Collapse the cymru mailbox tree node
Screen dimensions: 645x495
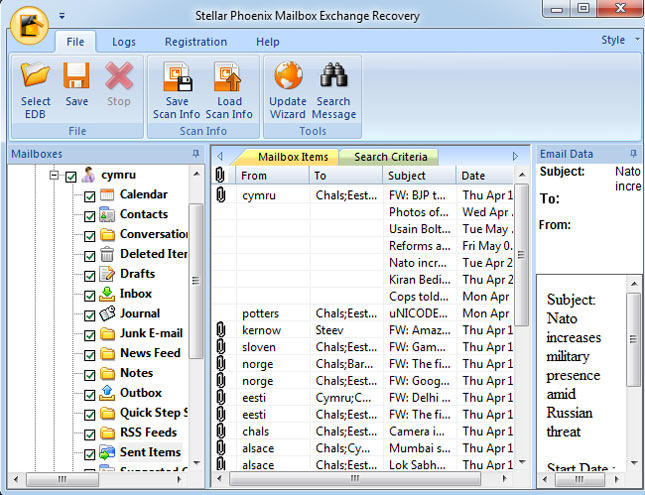[54, 175]
